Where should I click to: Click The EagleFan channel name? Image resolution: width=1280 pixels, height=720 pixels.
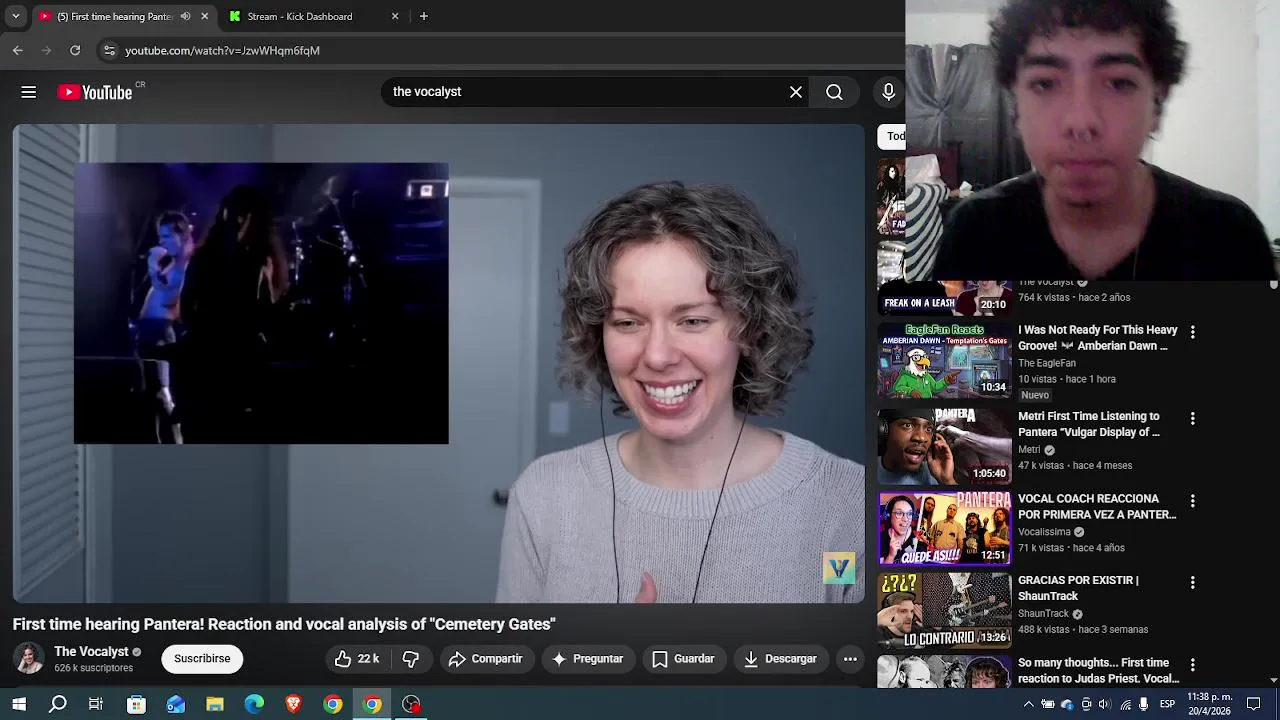(1047, 363)
